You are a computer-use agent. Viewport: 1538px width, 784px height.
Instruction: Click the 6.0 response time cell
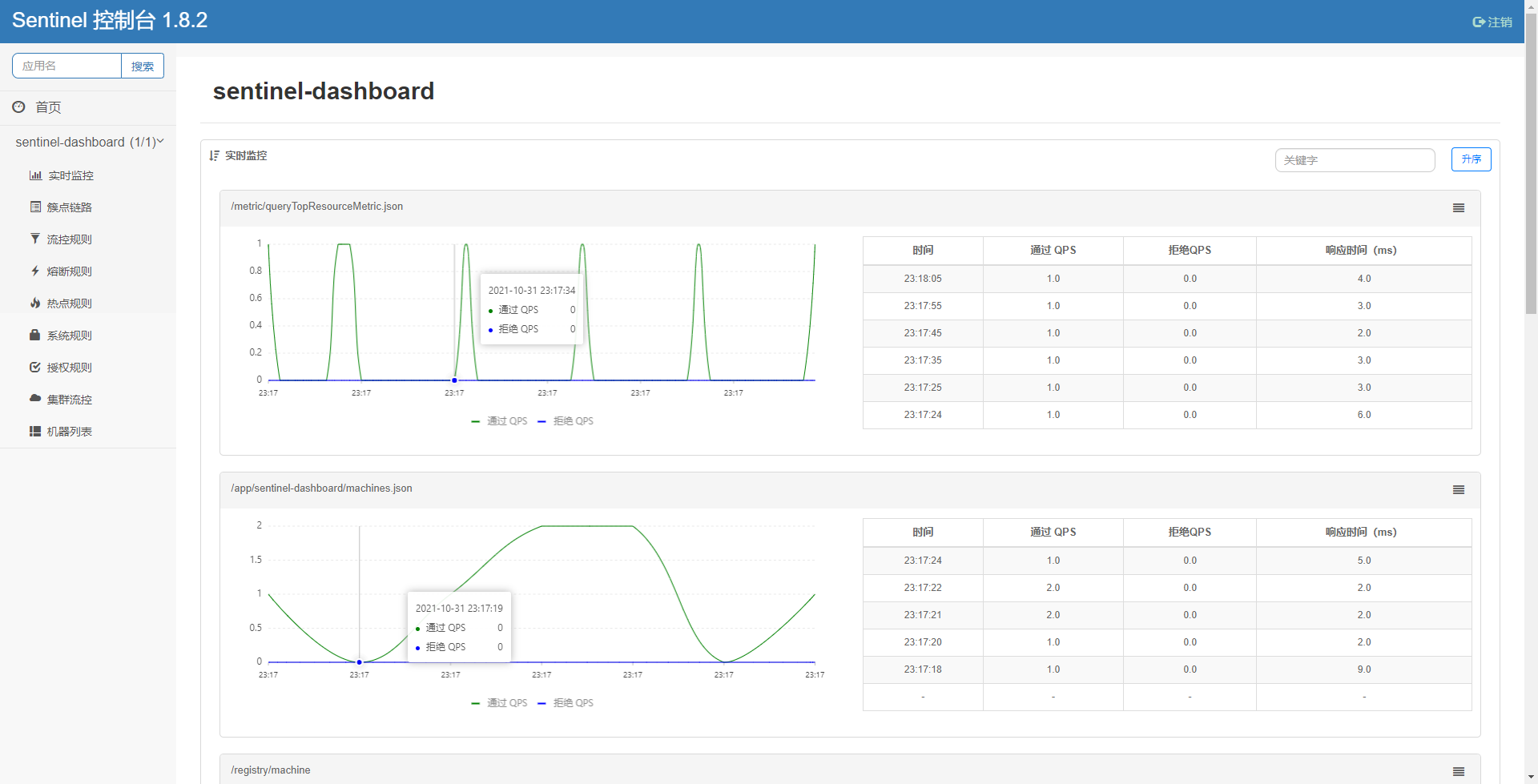click(1364, 415)
